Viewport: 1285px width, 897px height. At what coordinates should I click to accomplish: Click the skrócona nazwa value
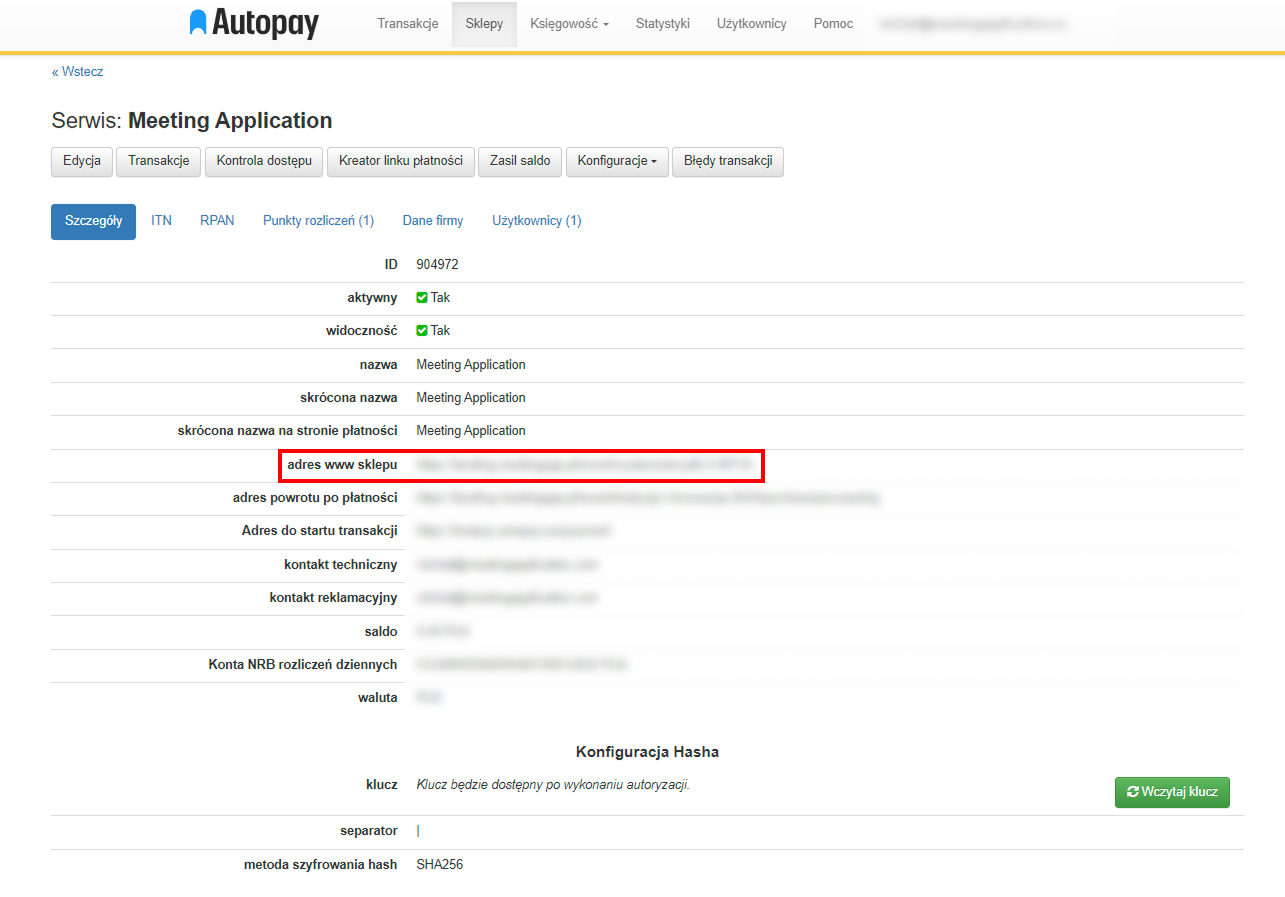471,398
